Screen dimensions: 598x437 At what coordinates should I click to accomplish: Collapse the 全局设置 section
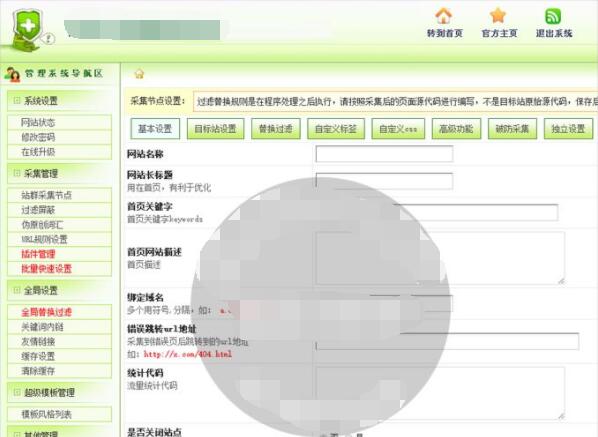(17, 290)
